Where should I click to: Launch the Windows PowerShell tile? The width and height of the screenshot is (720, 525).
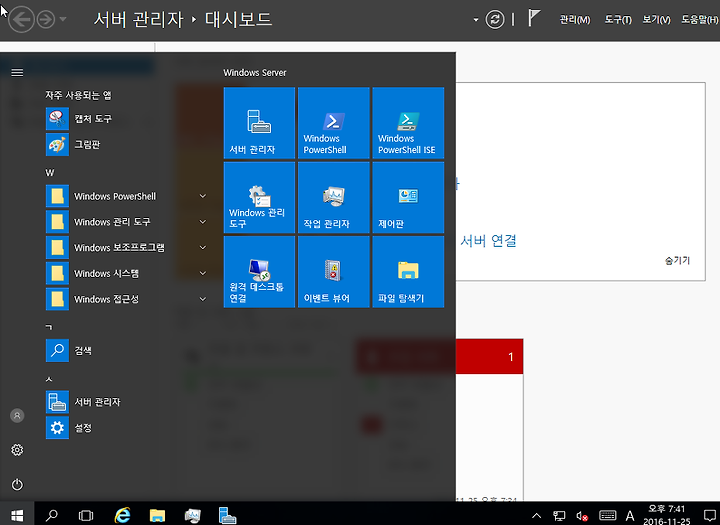click(x=333, y=123)
